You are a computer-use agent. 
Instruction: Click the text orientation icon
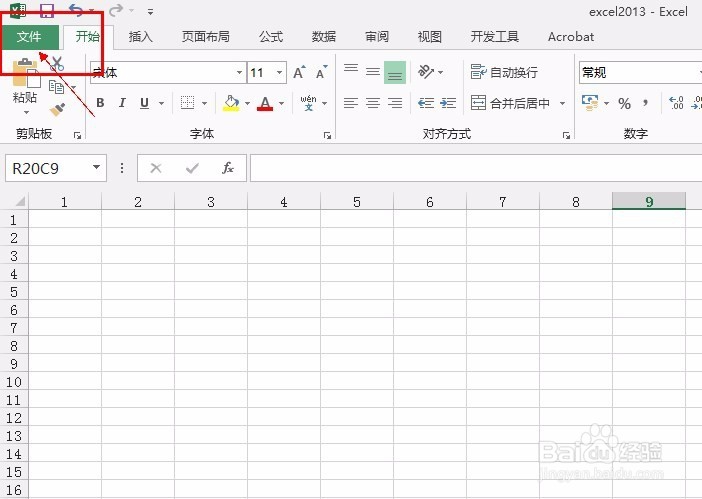coord(426,72)
